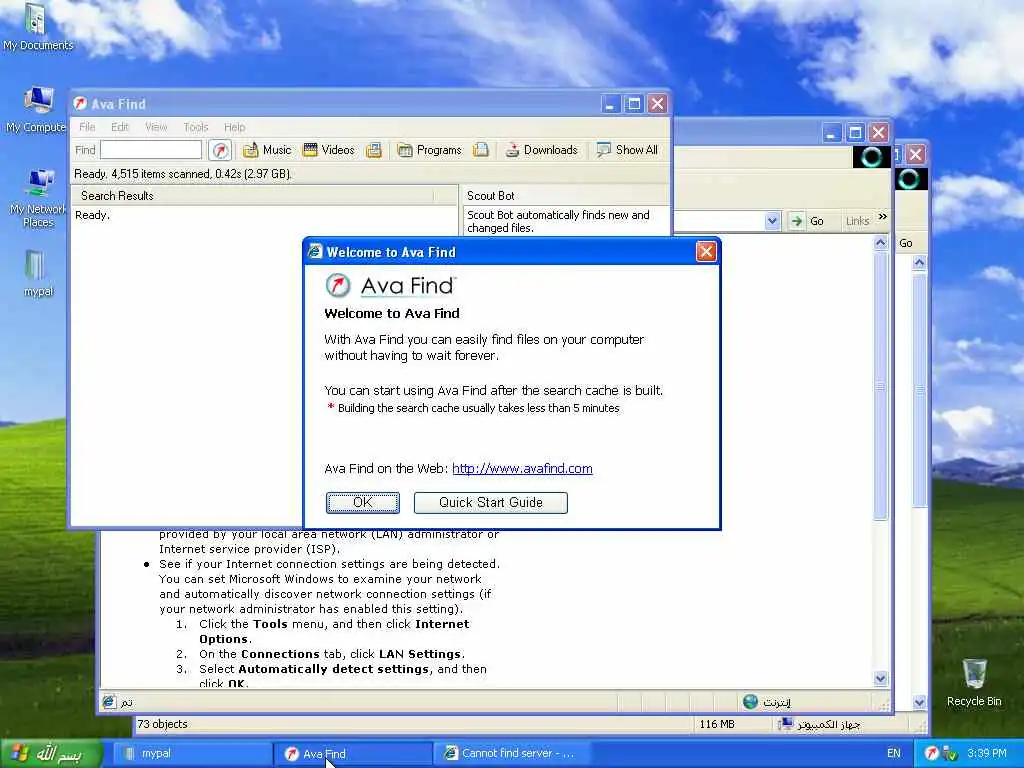
Task: Click the Scout Bot panel header
Action: coord(566,195)
